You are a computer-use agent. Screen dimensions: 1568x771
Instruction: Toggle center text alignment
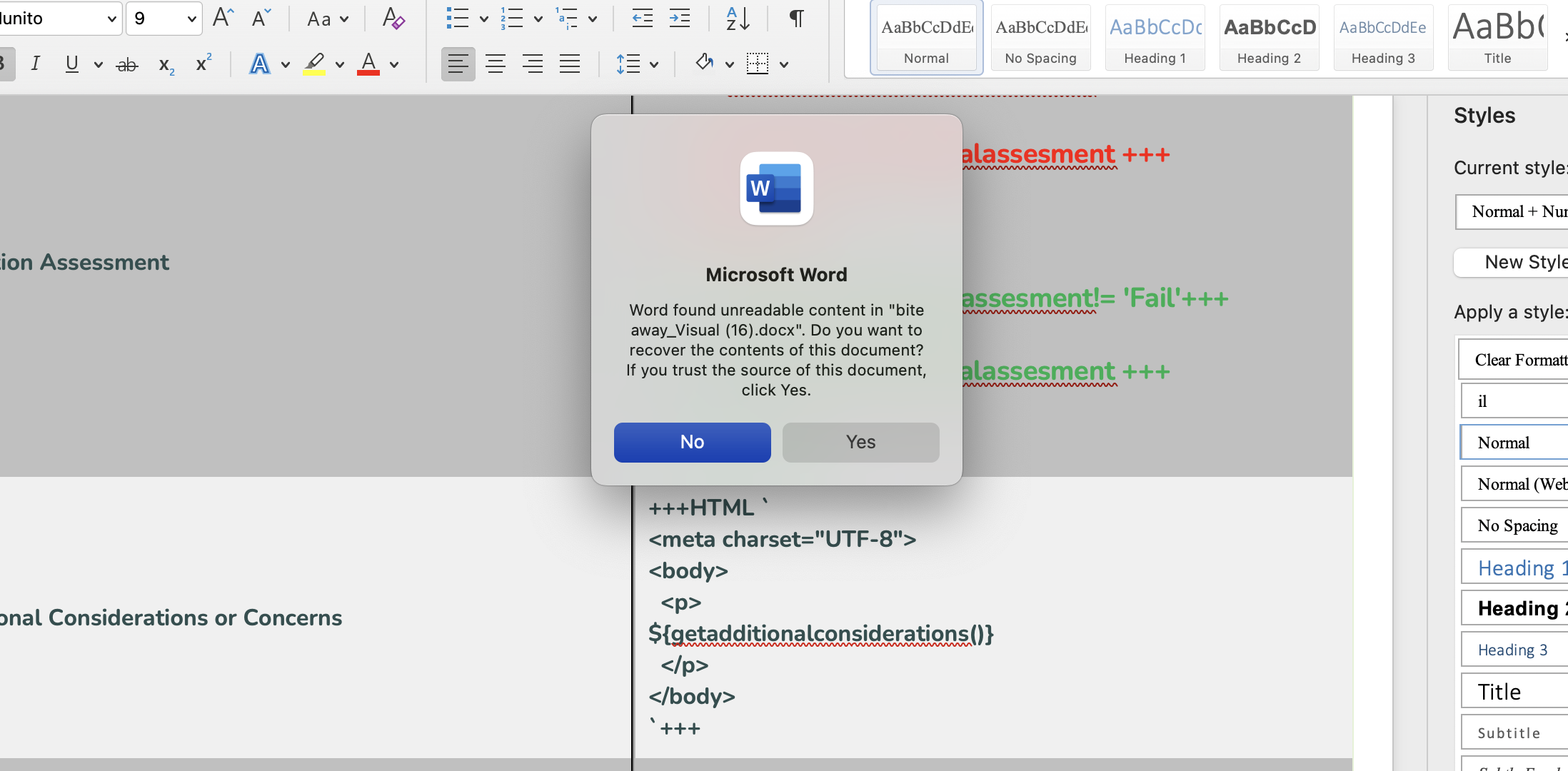[x=496, y=64]
